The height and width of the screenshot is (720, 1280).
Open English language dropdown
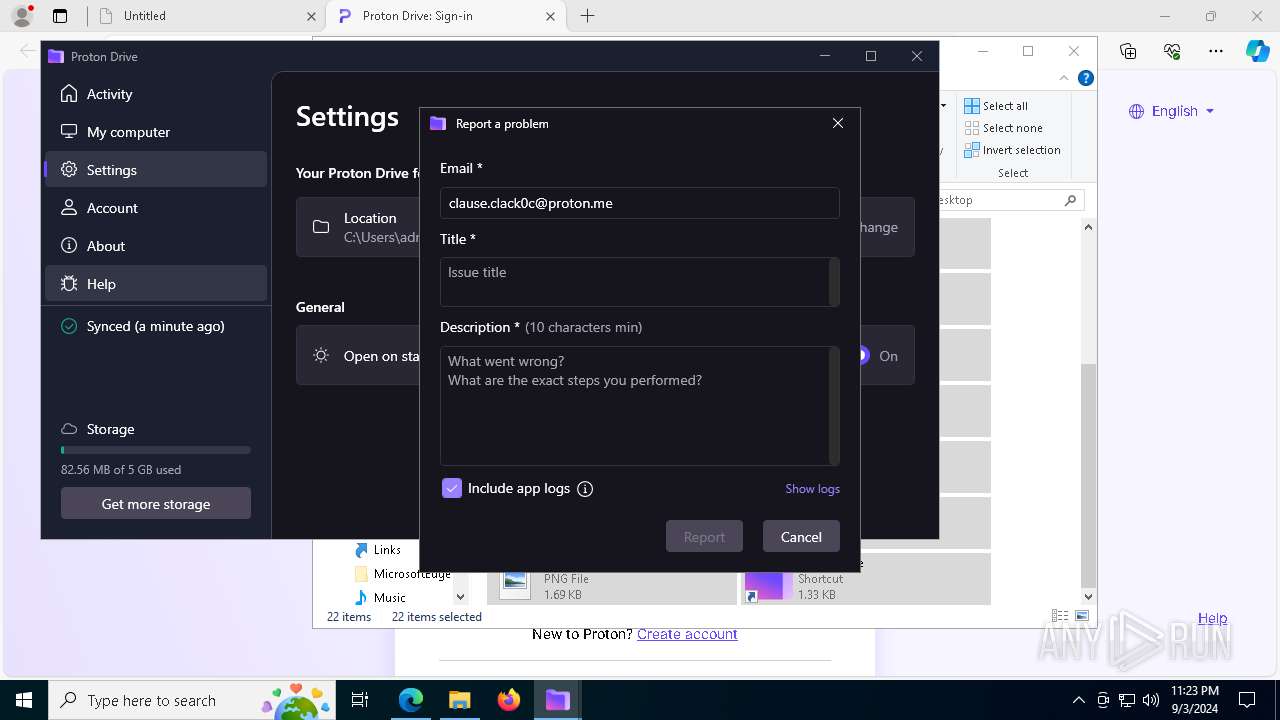click(x=1172, y=111)
